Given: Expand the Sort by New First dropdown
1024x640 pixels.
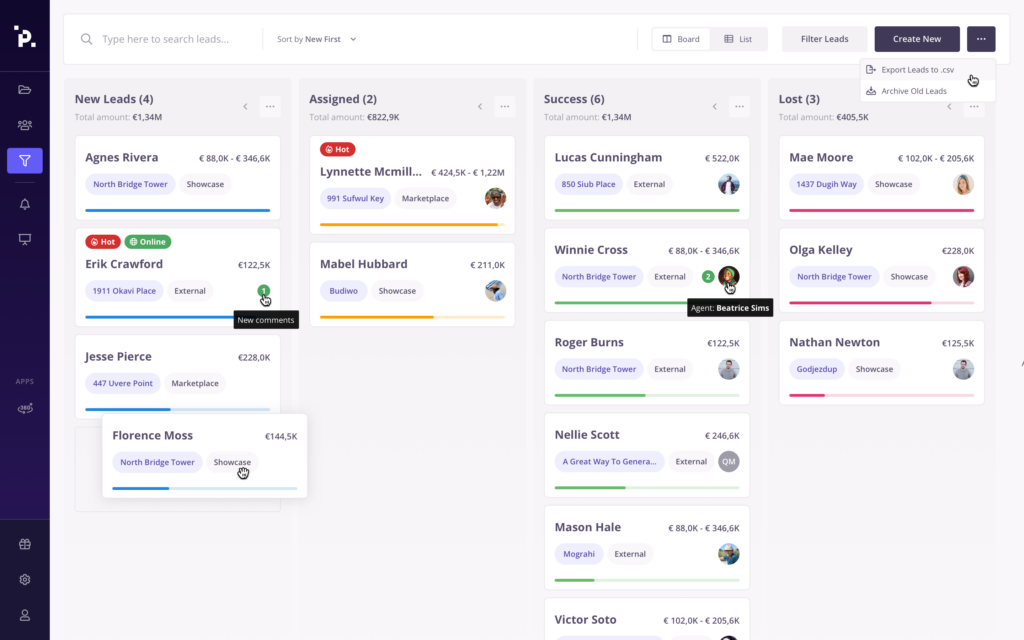Looking at the screenshot, I should [317, 39].
